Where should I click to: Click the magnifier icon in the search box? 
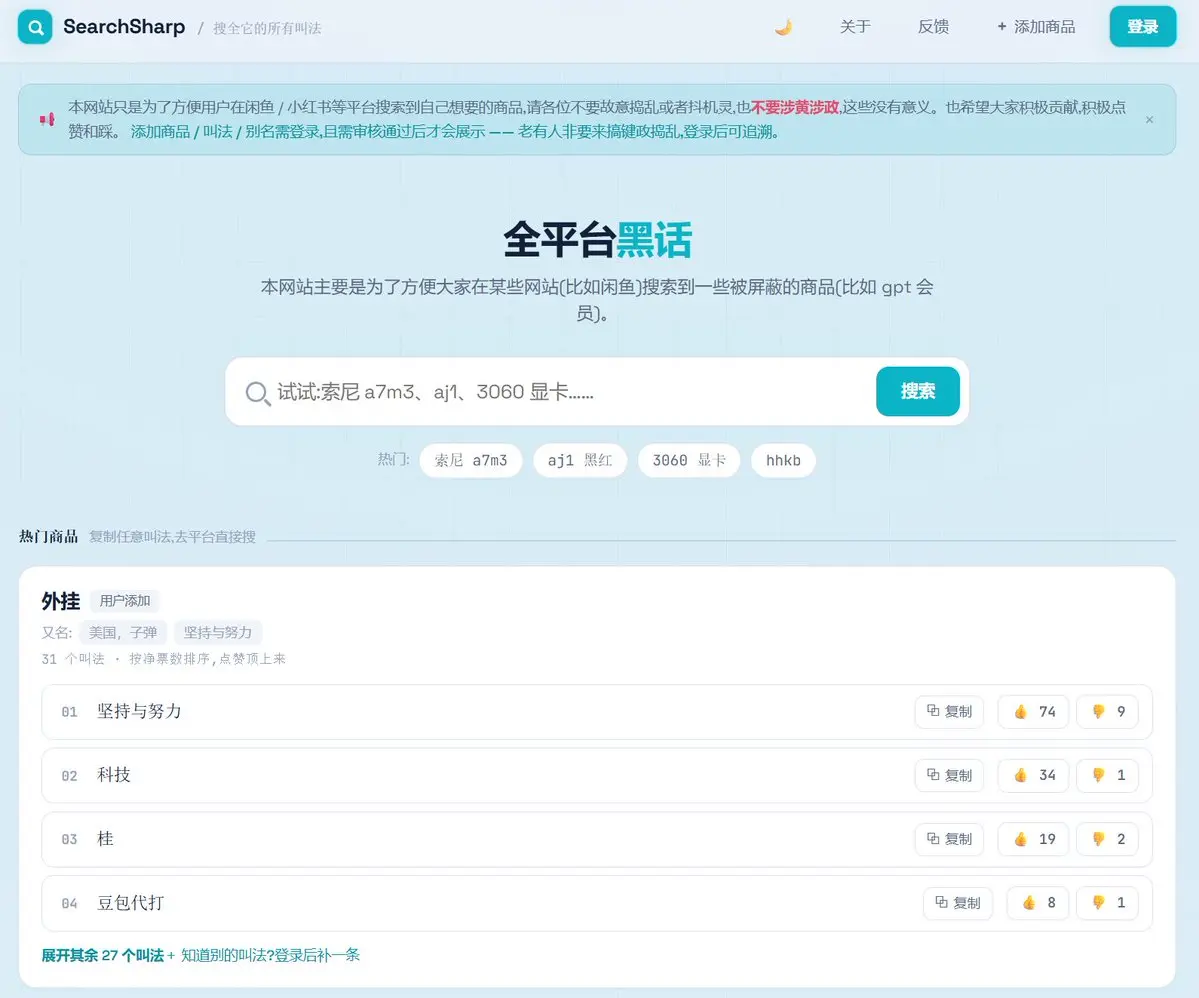(x=258, y=393)
